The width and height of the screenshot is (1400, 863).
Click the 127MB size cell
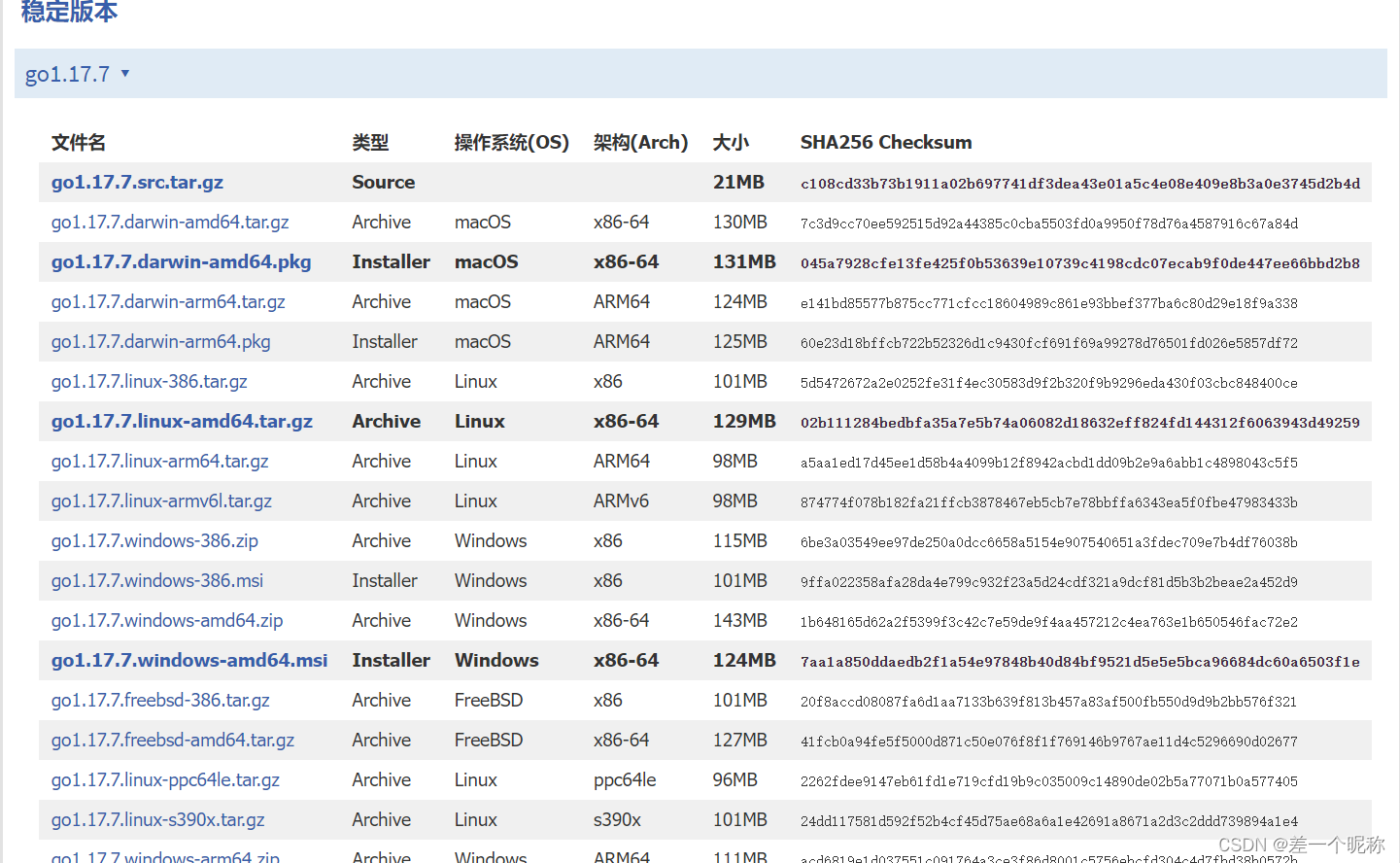tap(740, 741)
